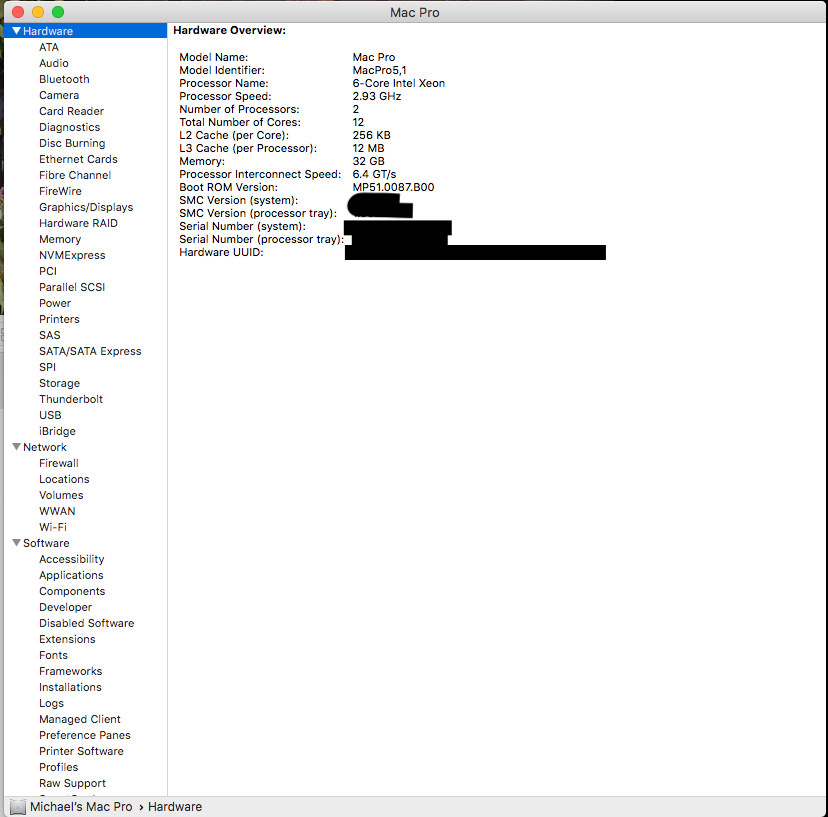Image resolution: width=828 pixels, height=817 pixels.
Task: Select Profiles in the sidebar
Action: (x=58, y=767)
